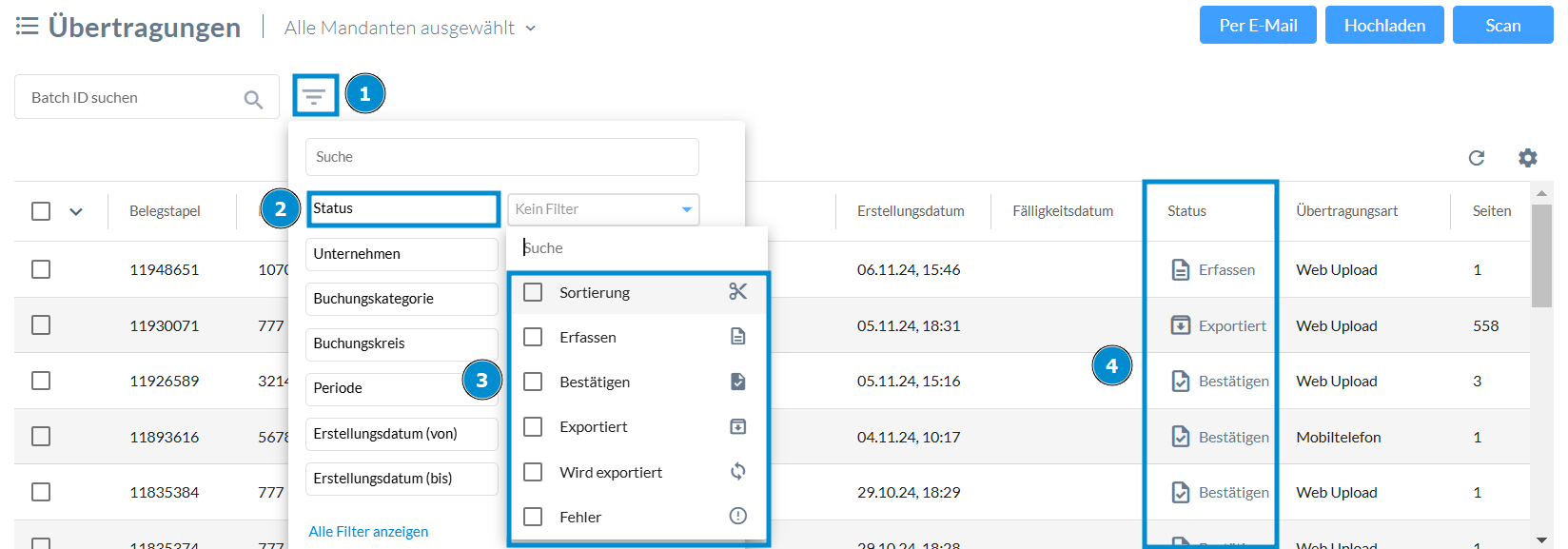
Task: Select the checkbox for row 11948651
Action: 41,269
